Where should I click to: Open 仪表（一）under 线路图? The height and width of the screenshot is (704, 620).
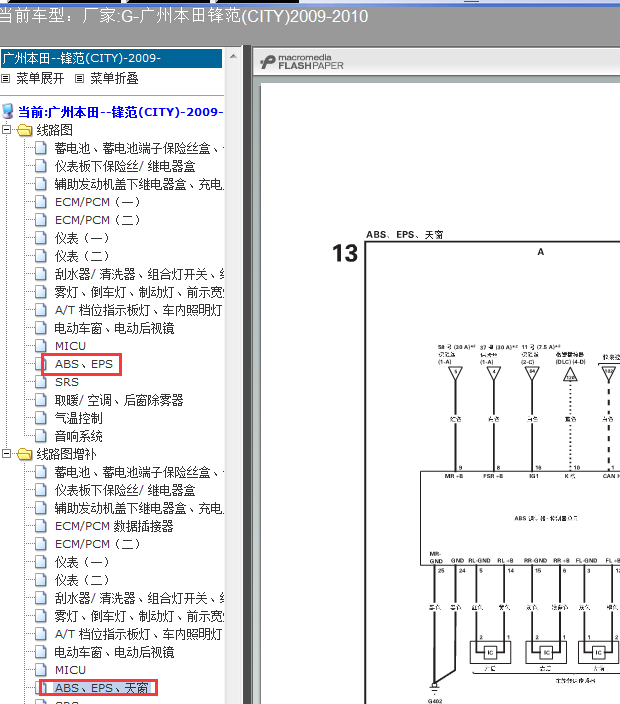[x=82, y=238]
